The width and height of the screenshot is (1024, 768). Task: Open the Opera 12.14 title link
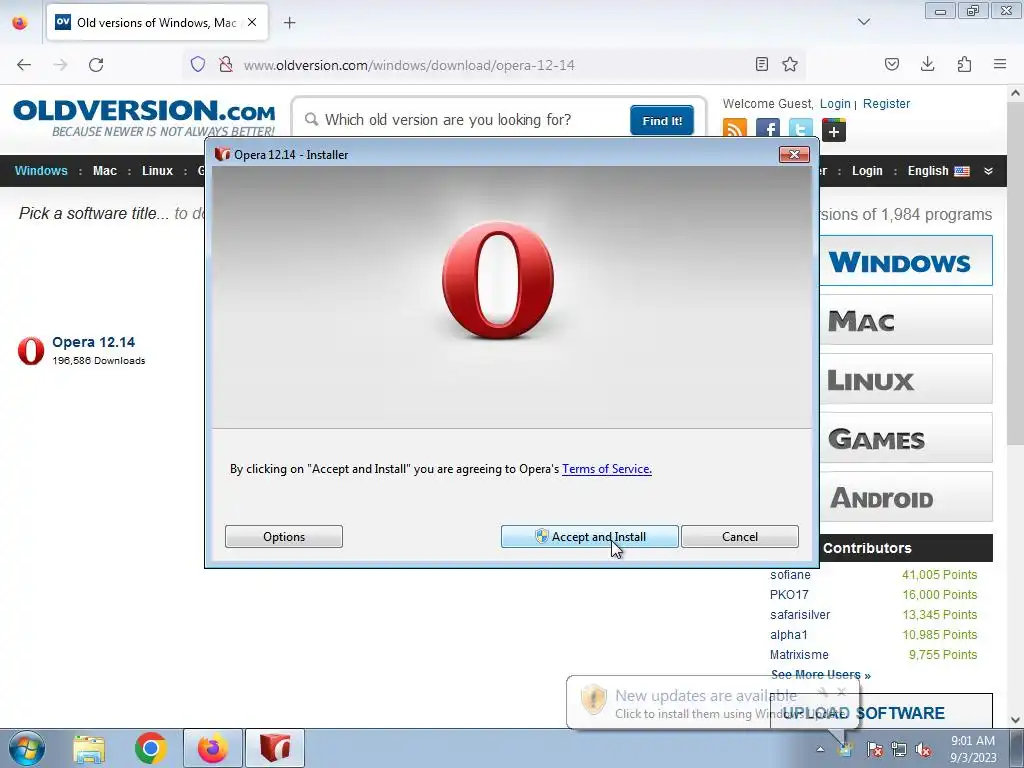click(93, 342)
